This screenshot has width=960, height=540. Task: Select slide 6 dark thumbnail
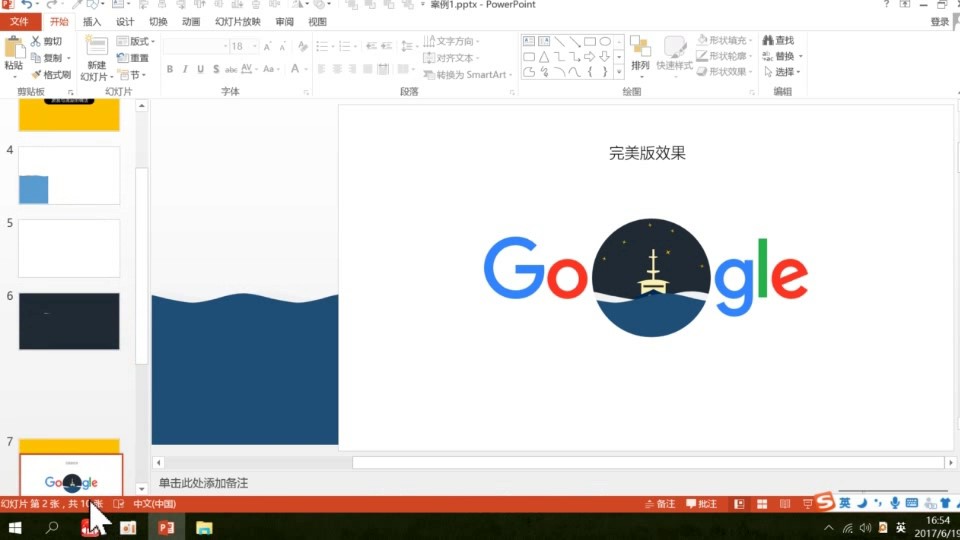point(69,321)
